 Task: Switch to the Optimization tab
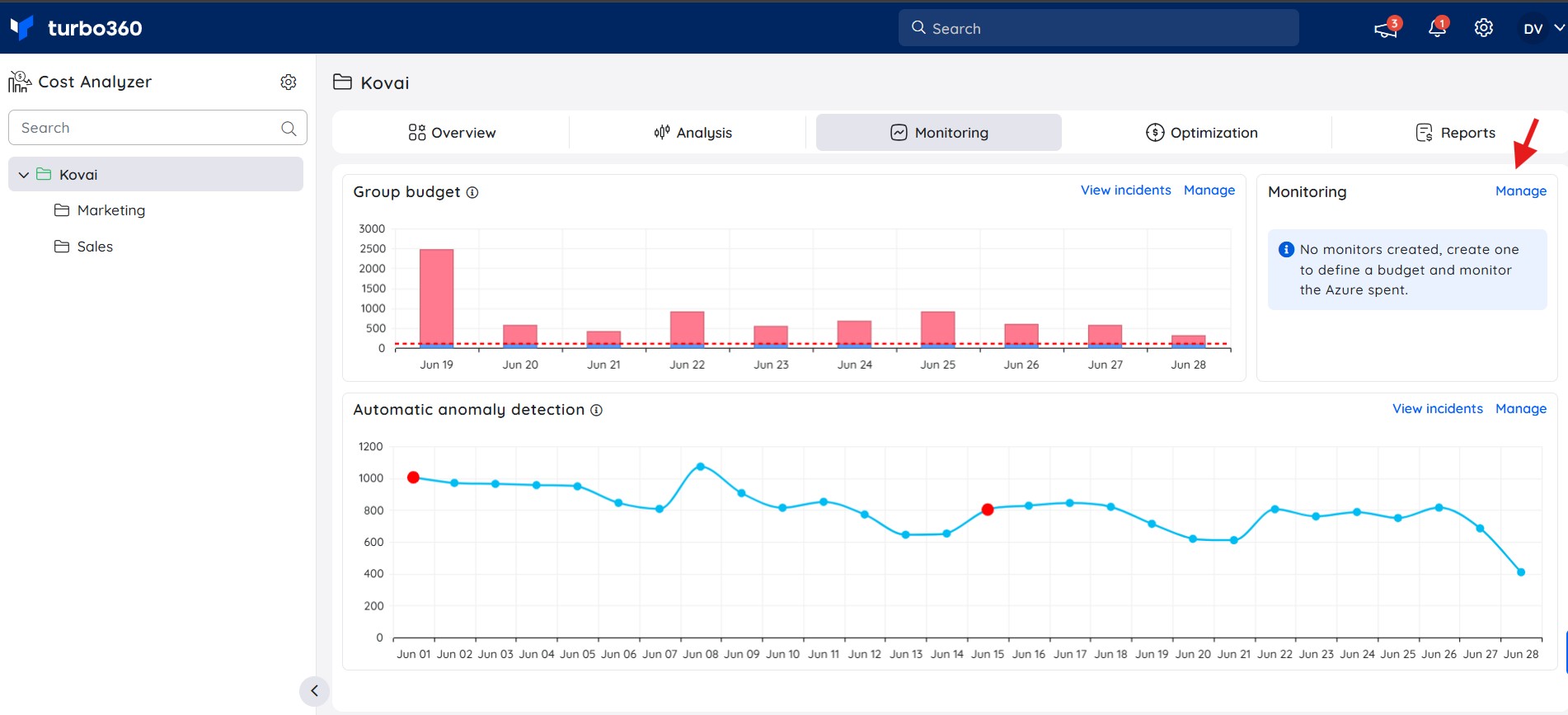pyautogui.click(x=1201, y=133)
